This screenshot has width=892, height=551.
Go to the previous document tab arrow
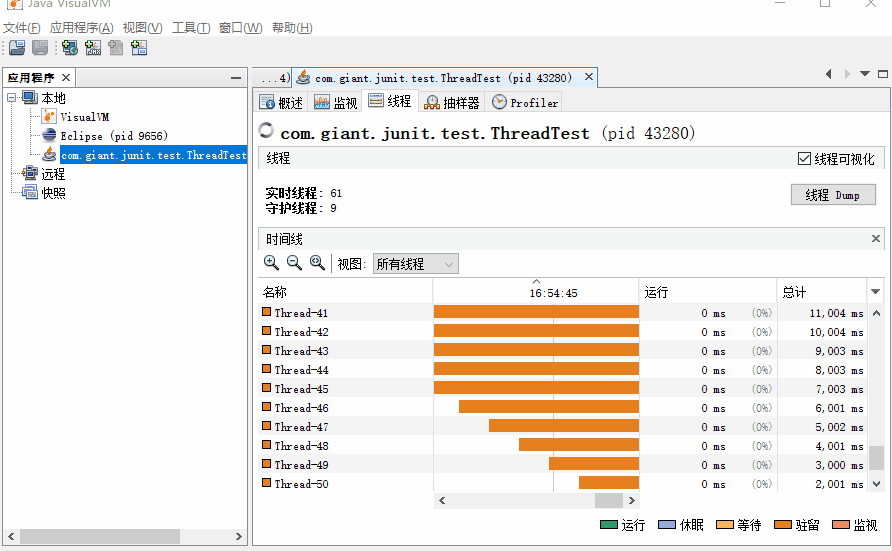pos(829,74)
